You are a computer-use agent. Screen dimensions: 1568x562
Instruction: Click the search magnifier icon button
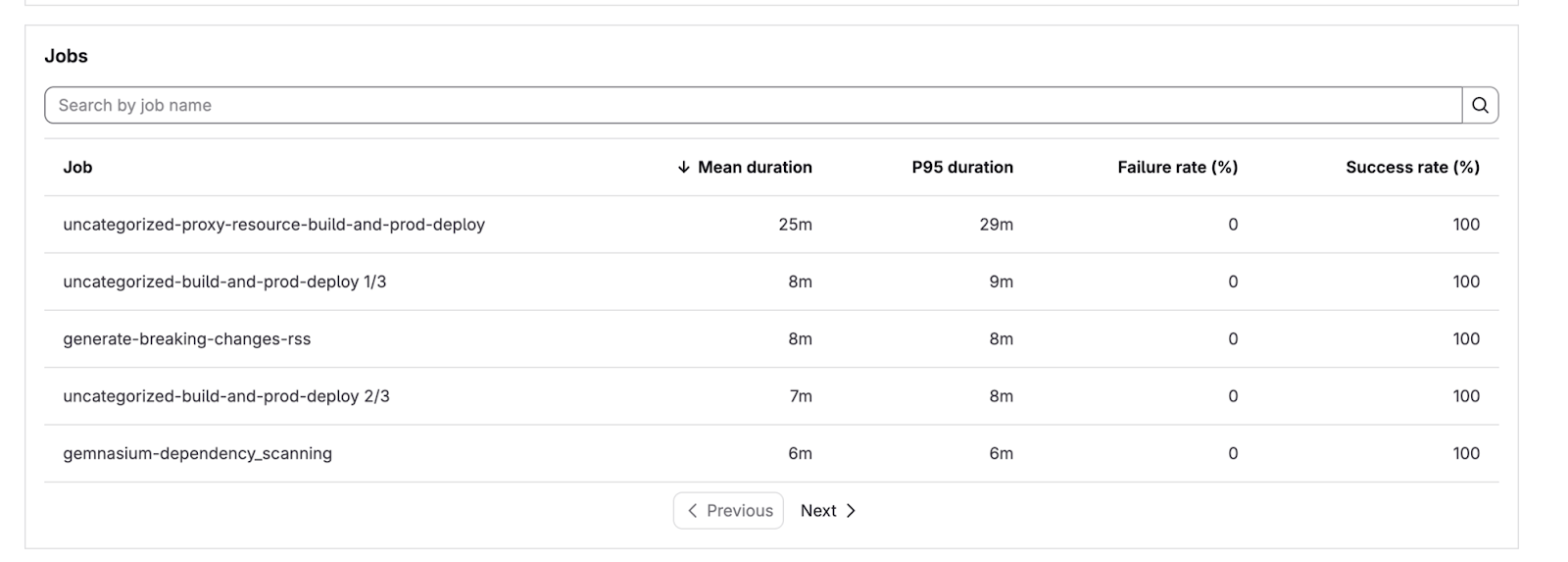[x=1480, y=105]
